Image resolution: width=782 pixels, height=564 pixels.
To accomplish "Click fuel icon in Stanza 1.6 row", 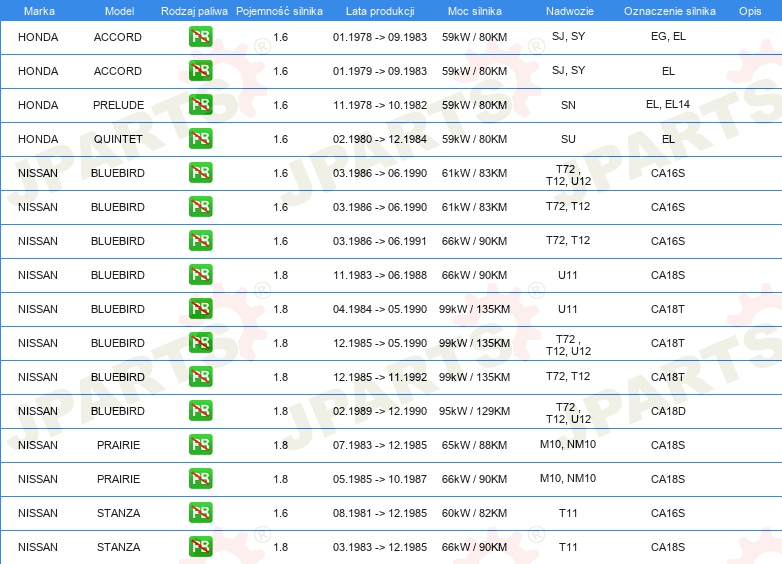I will (200, 513).
